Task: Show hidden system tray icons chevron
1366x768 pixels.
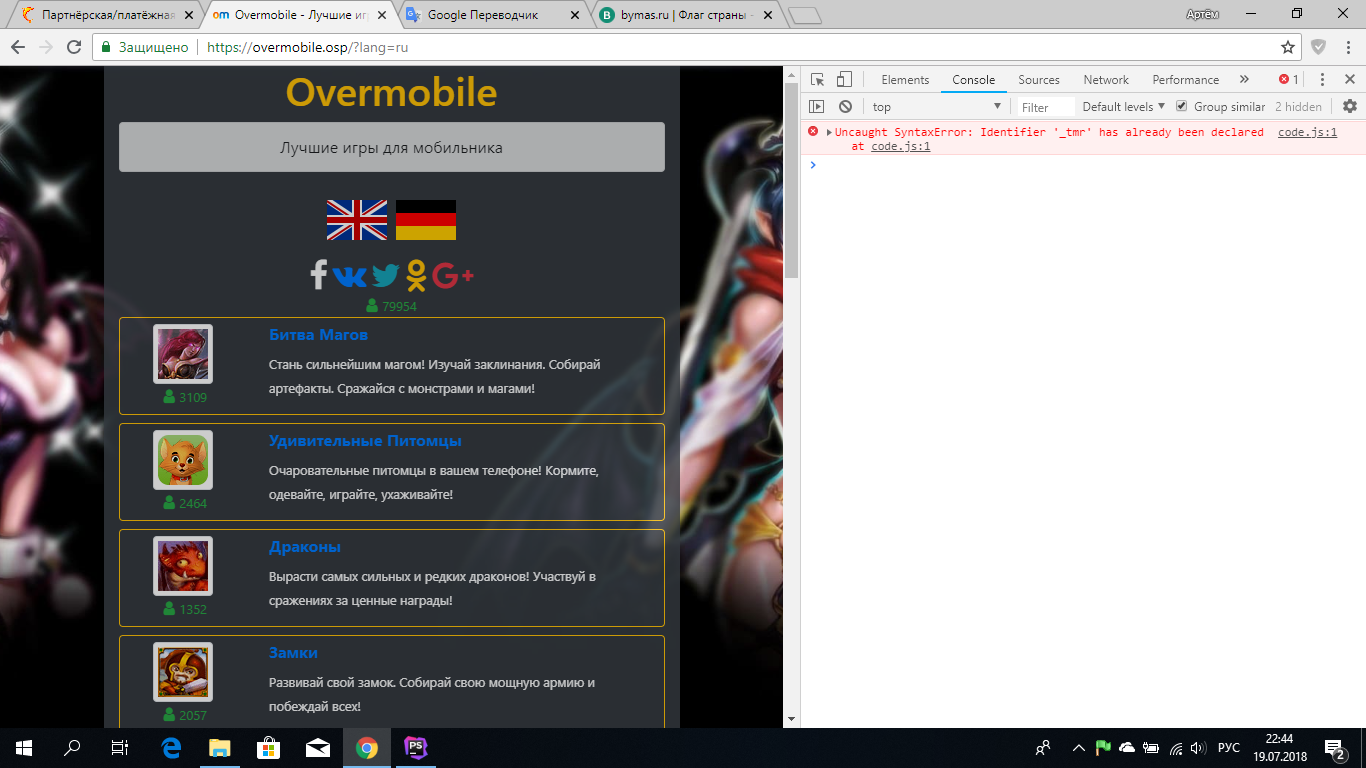Action: click(x=1078, y=748)
